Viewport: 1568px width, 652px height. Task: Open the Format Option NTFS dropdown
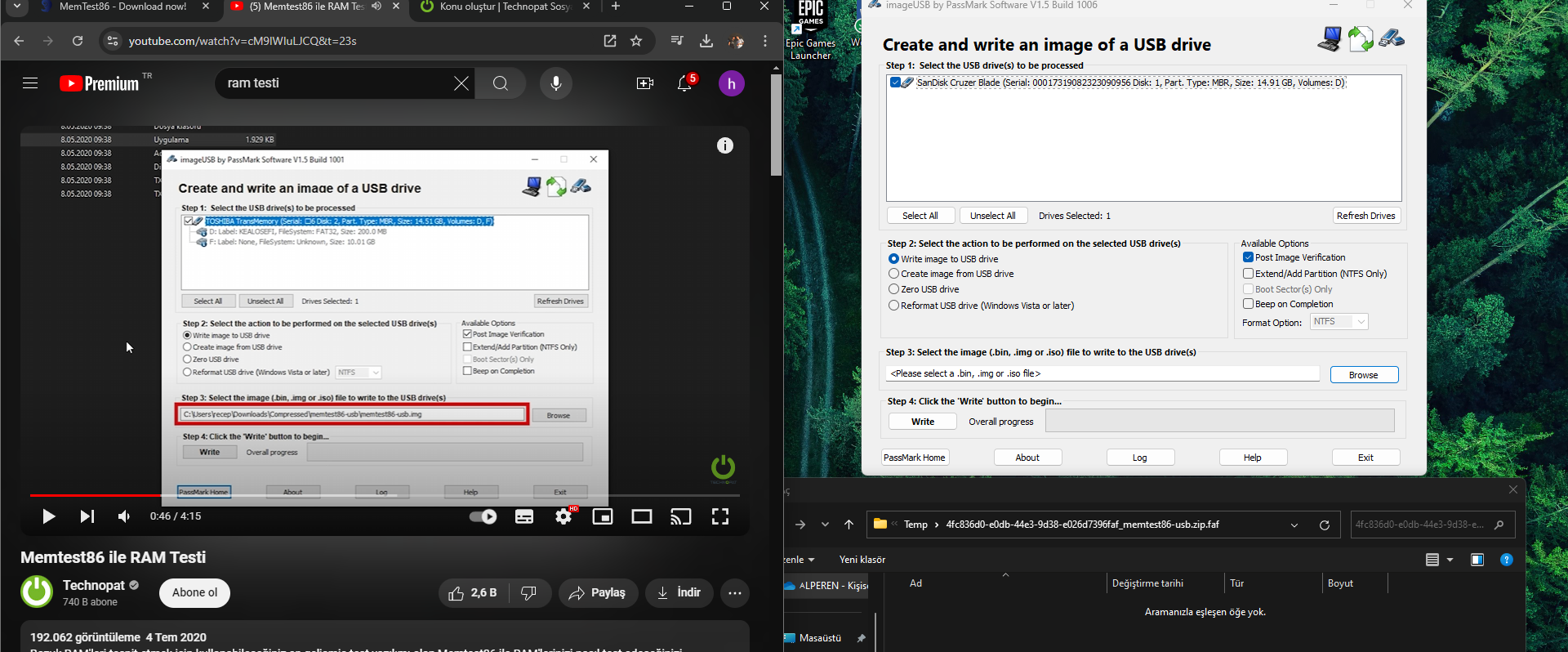tap(1339, 322)
